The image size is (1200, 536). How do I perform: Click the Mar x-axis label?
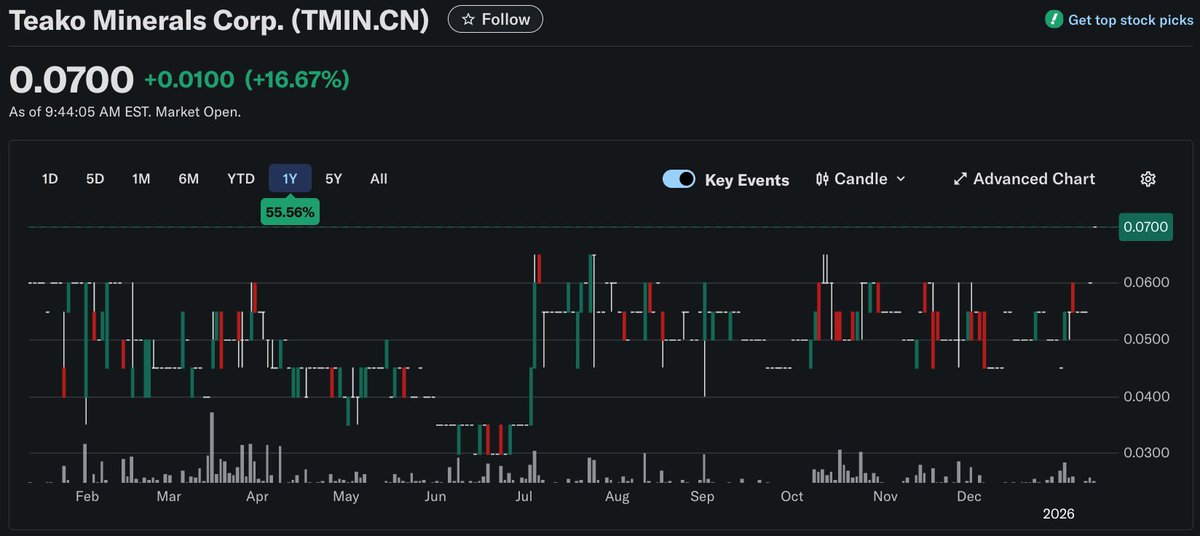click(x=169, y=496)
